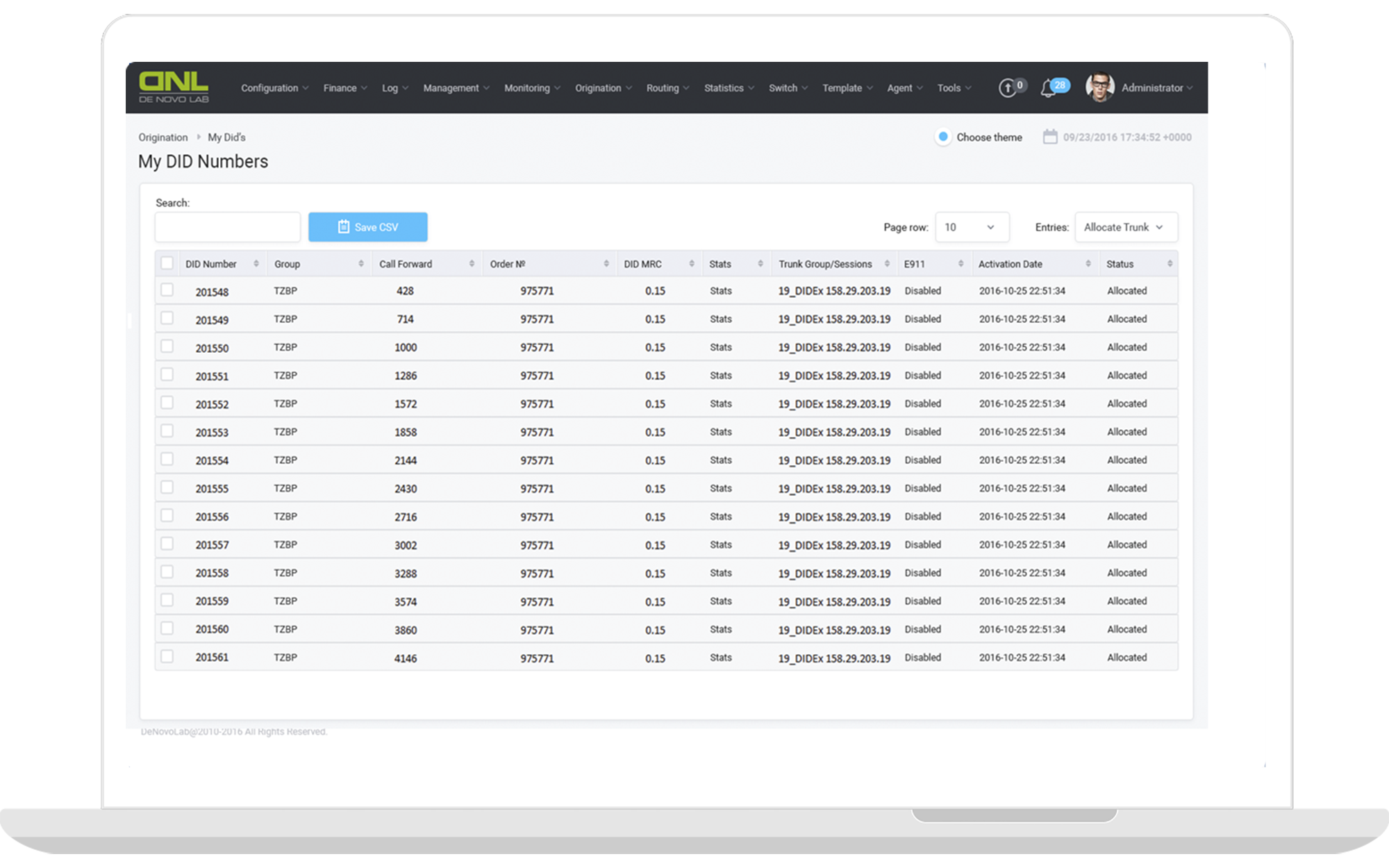This screenshot has width=1389, height=868.
Task: Sort by Order № column arrows
Action: point(606,264)
